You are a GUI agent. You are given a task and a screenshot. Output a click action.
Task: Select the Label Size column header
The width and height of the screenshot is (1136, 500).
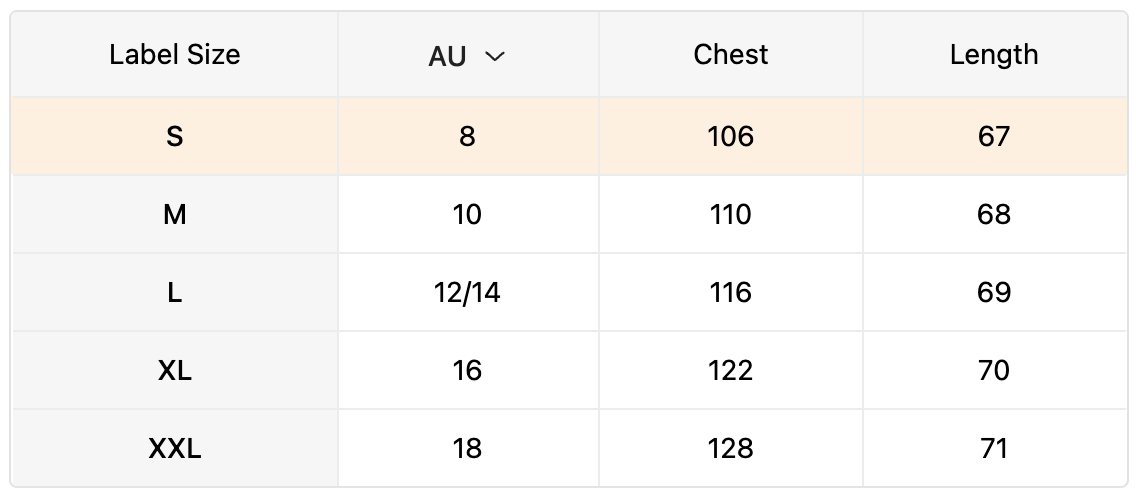coord(175,54)
